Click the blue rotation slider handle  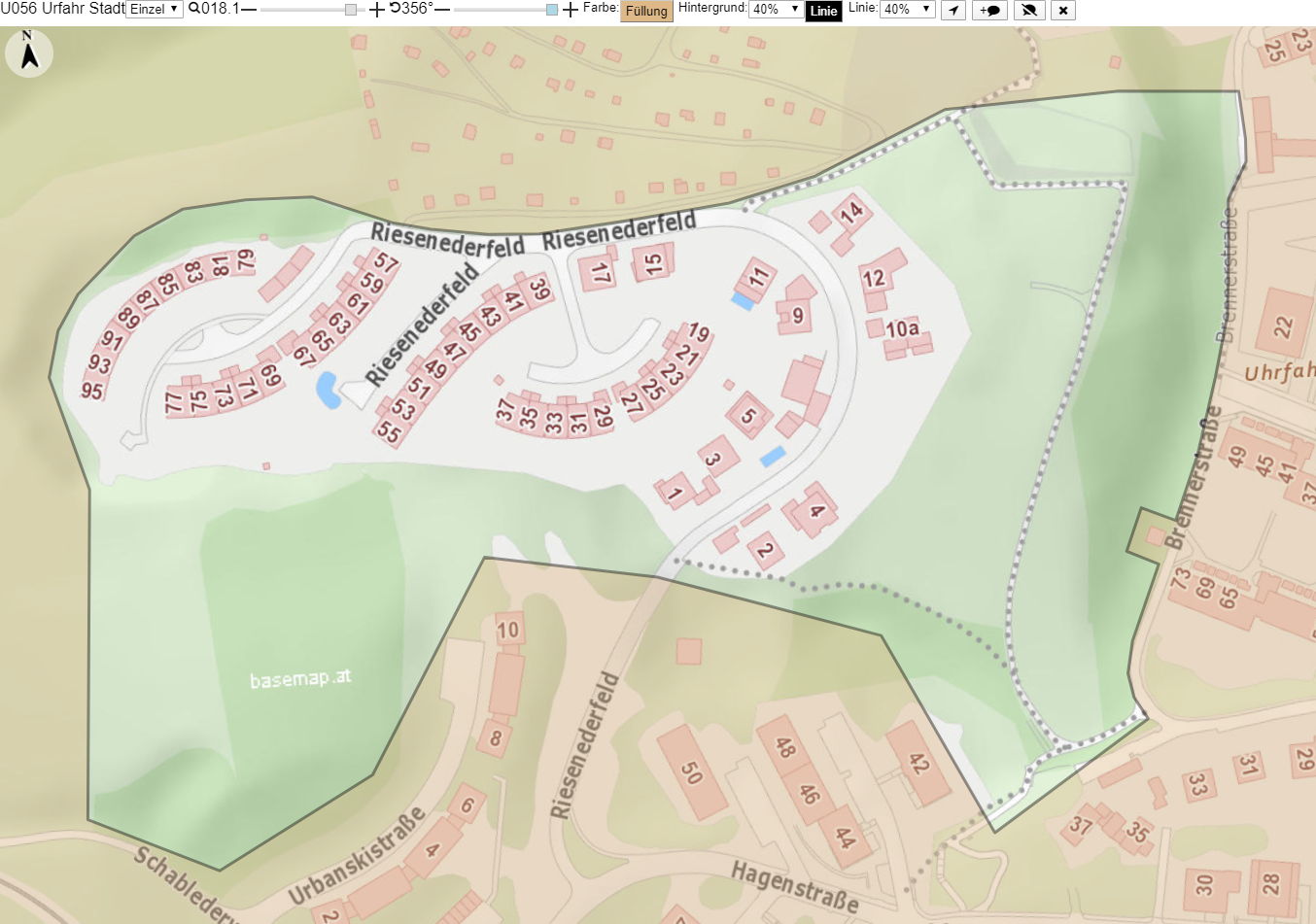552,10
